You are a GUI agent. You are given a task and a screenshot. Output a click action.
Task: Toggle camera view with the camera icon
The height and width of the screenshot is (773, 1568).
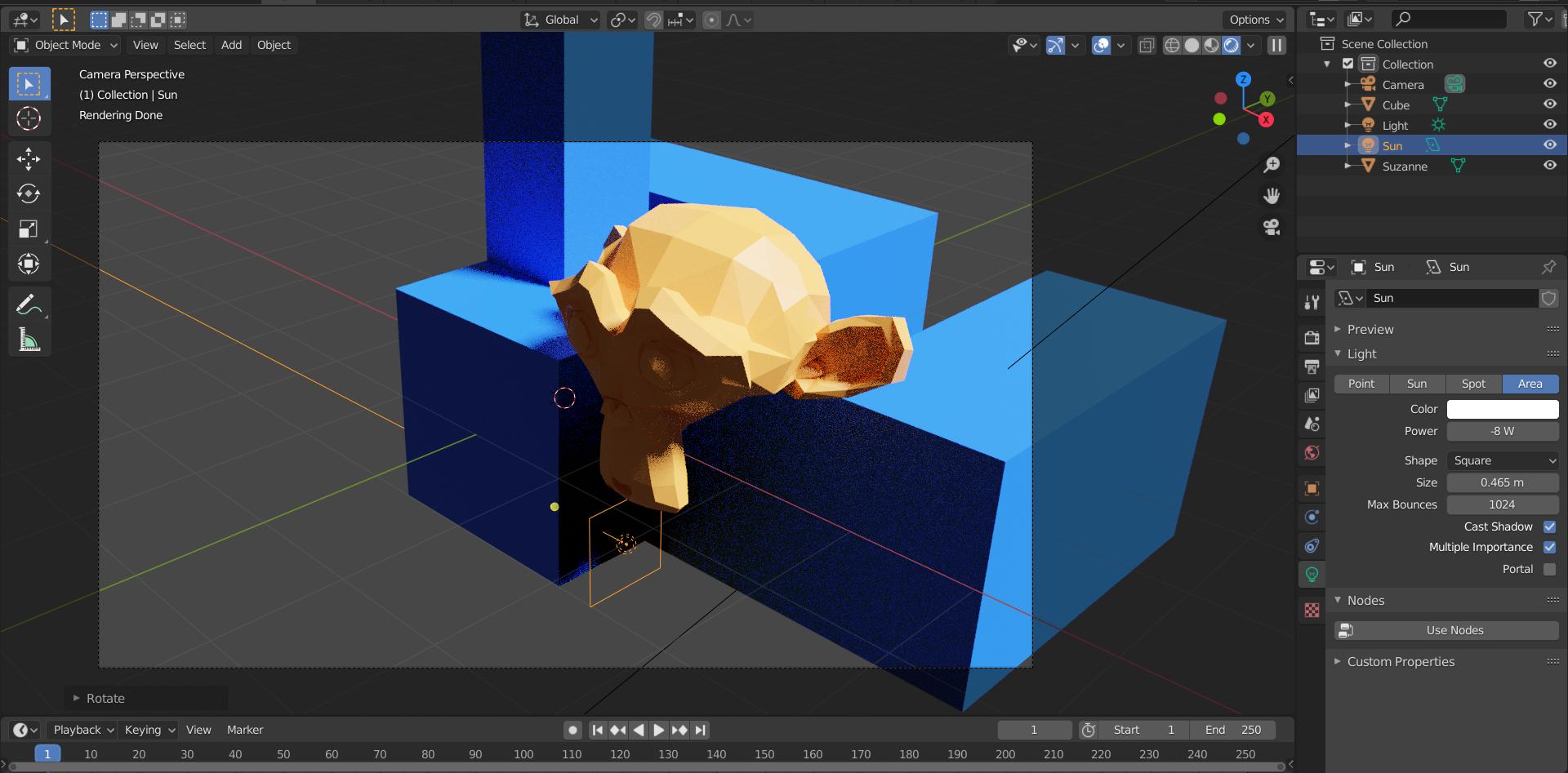tap(1272, 227)
